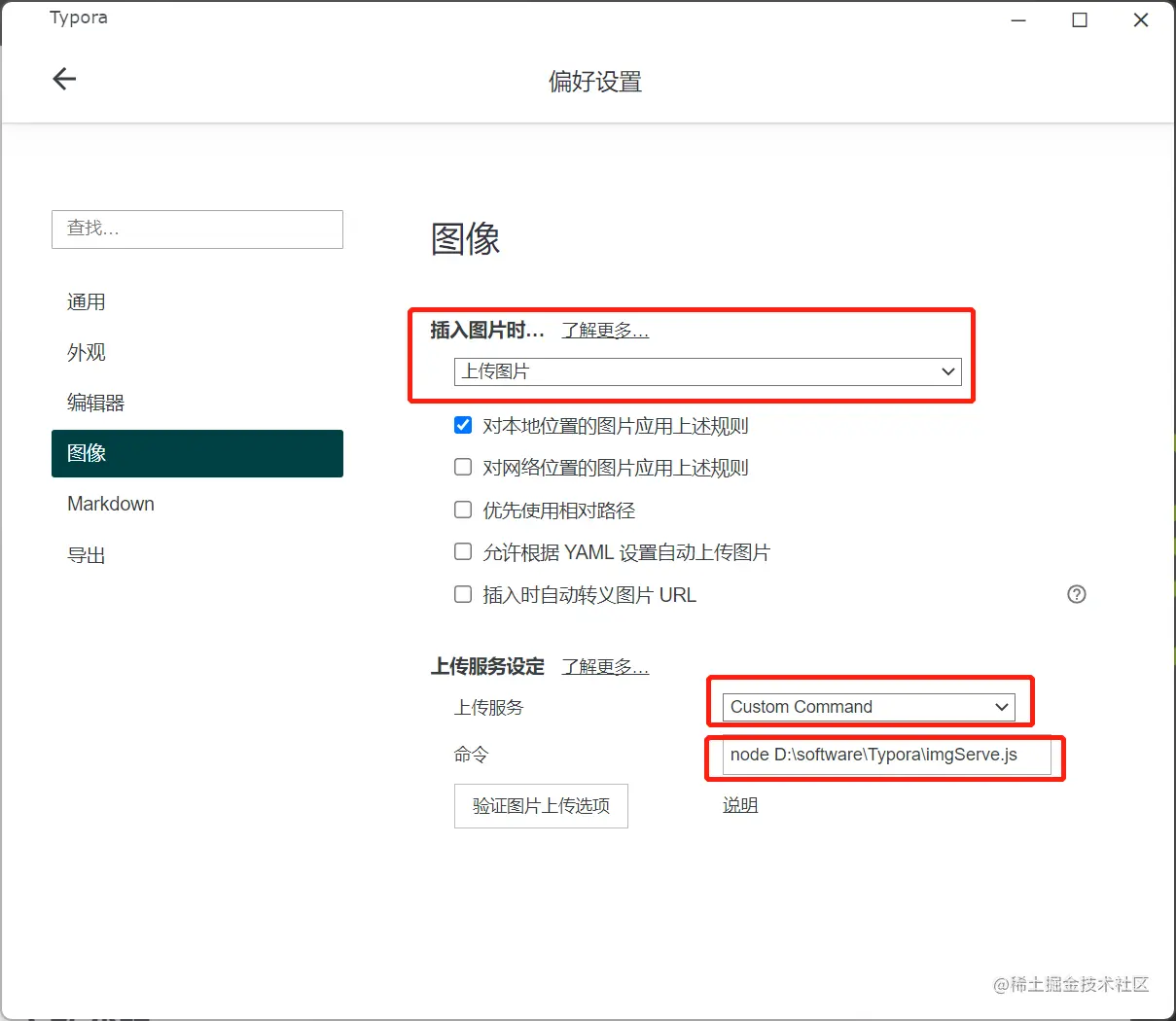Open 了解更多 link beside 上传服务设定

[x=605, y=667]
